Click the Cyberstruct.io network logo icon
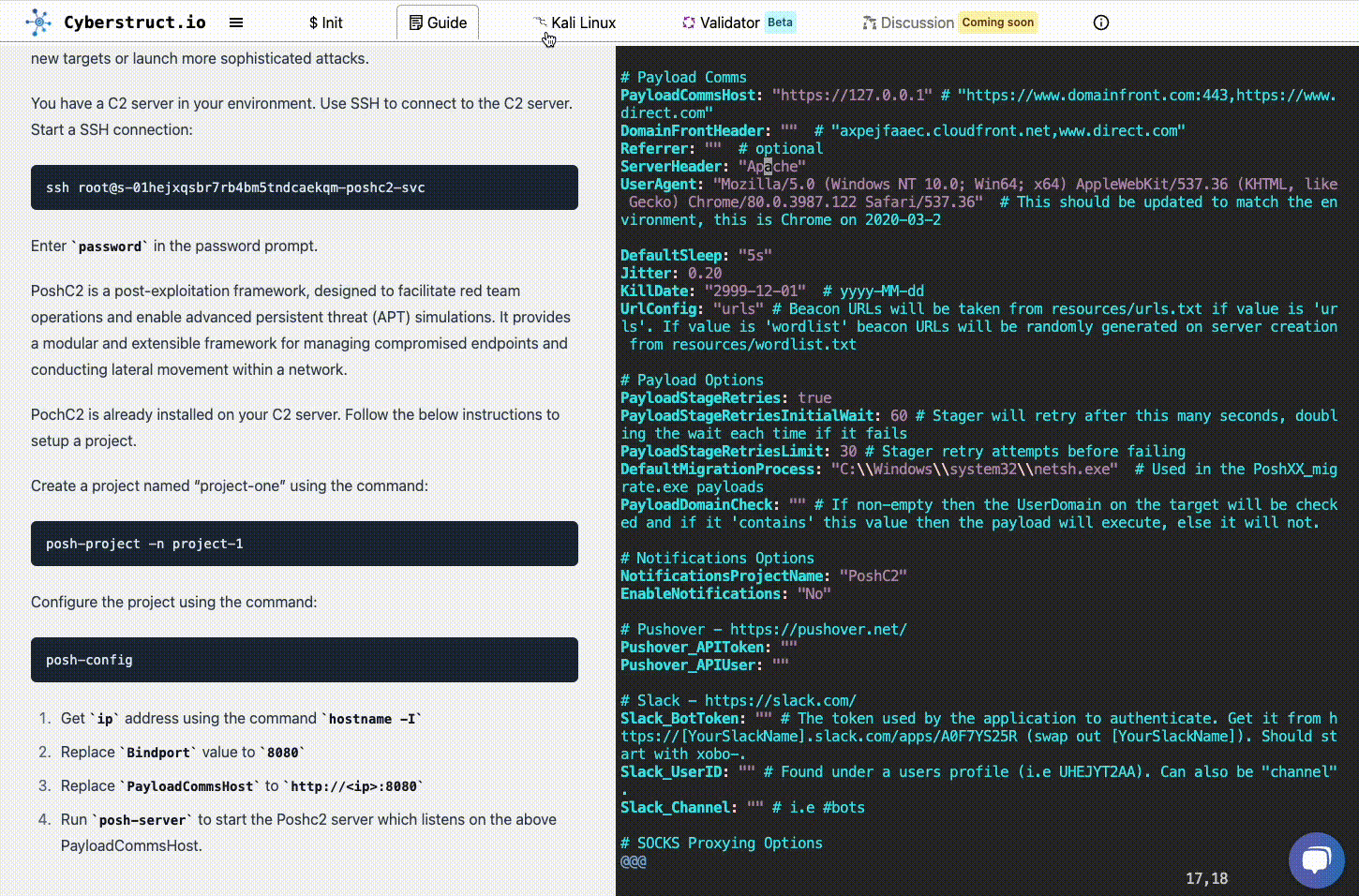This screenshot has height=896, width=1359. [x=38, y=22]
